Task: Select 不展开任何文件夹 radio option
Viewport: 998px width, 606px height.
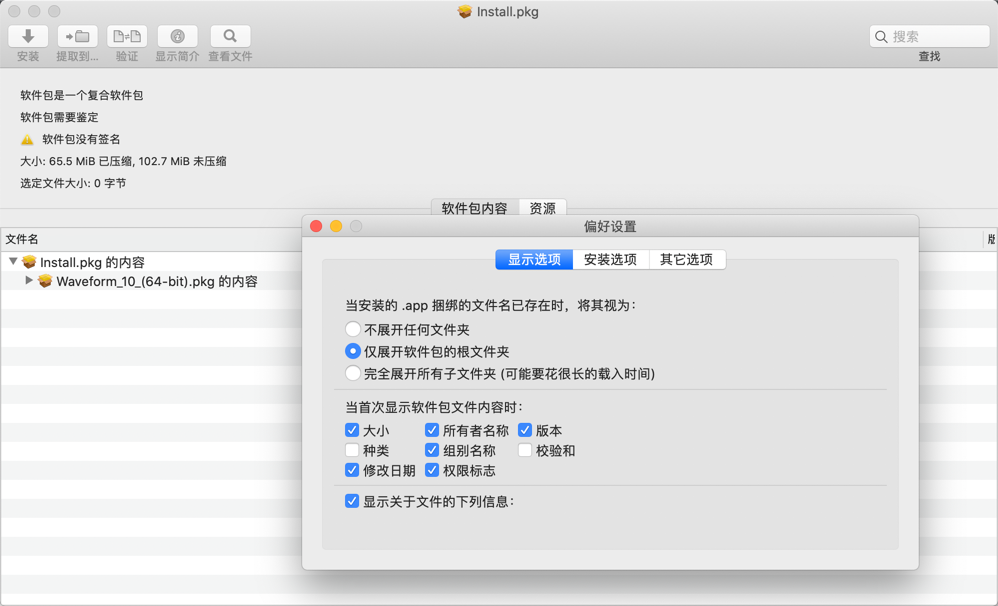Action: [353, 328]
